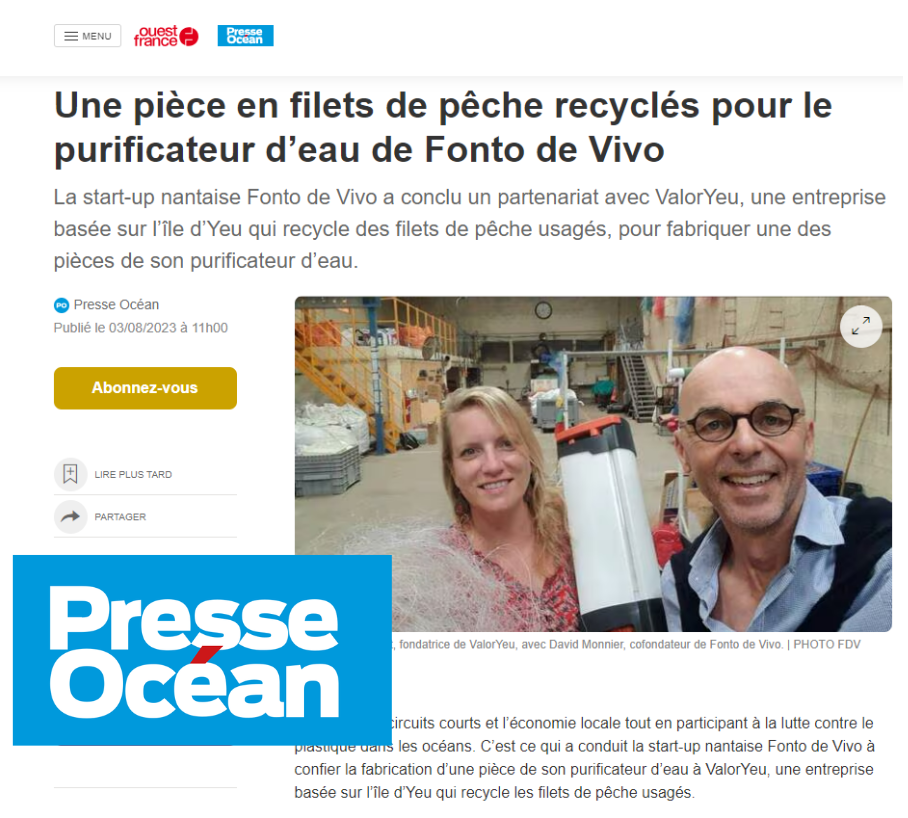Click the publication date 03/08/2023

(142, 328)
